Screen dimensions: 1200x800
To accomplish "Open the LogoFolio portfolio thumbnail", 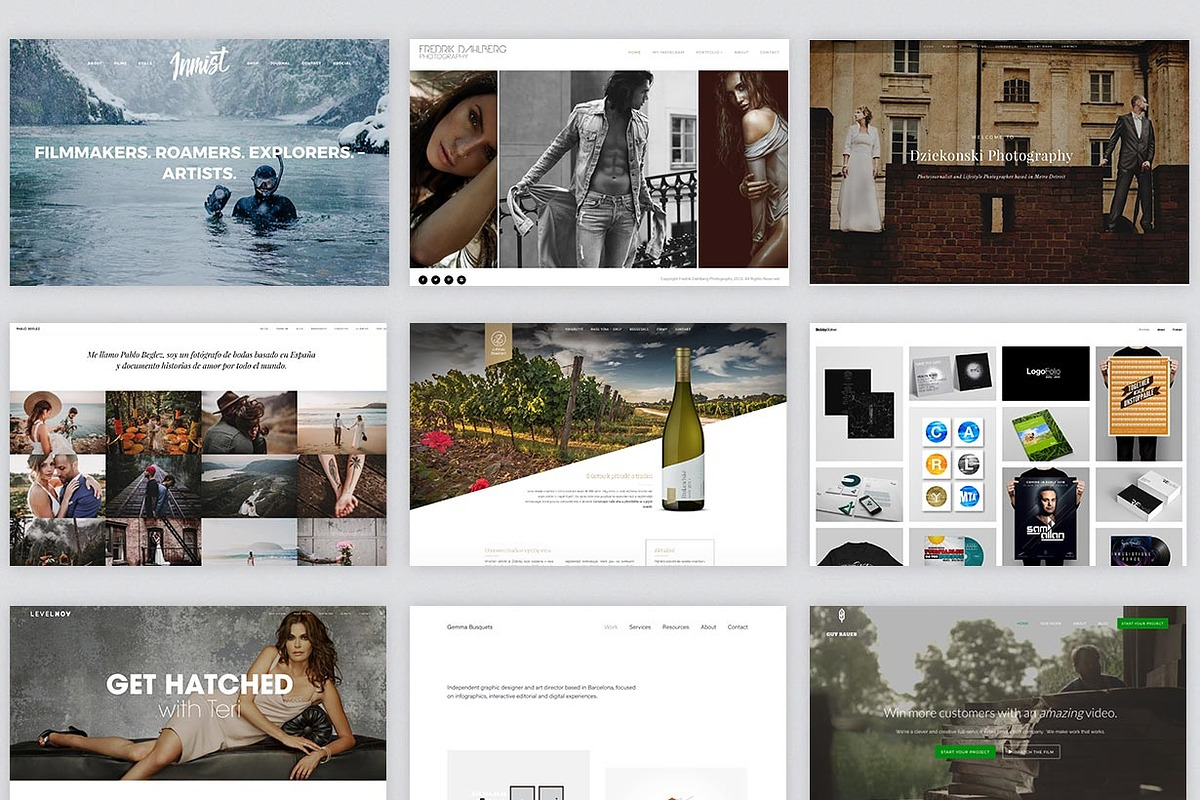I will (1046, 373).
